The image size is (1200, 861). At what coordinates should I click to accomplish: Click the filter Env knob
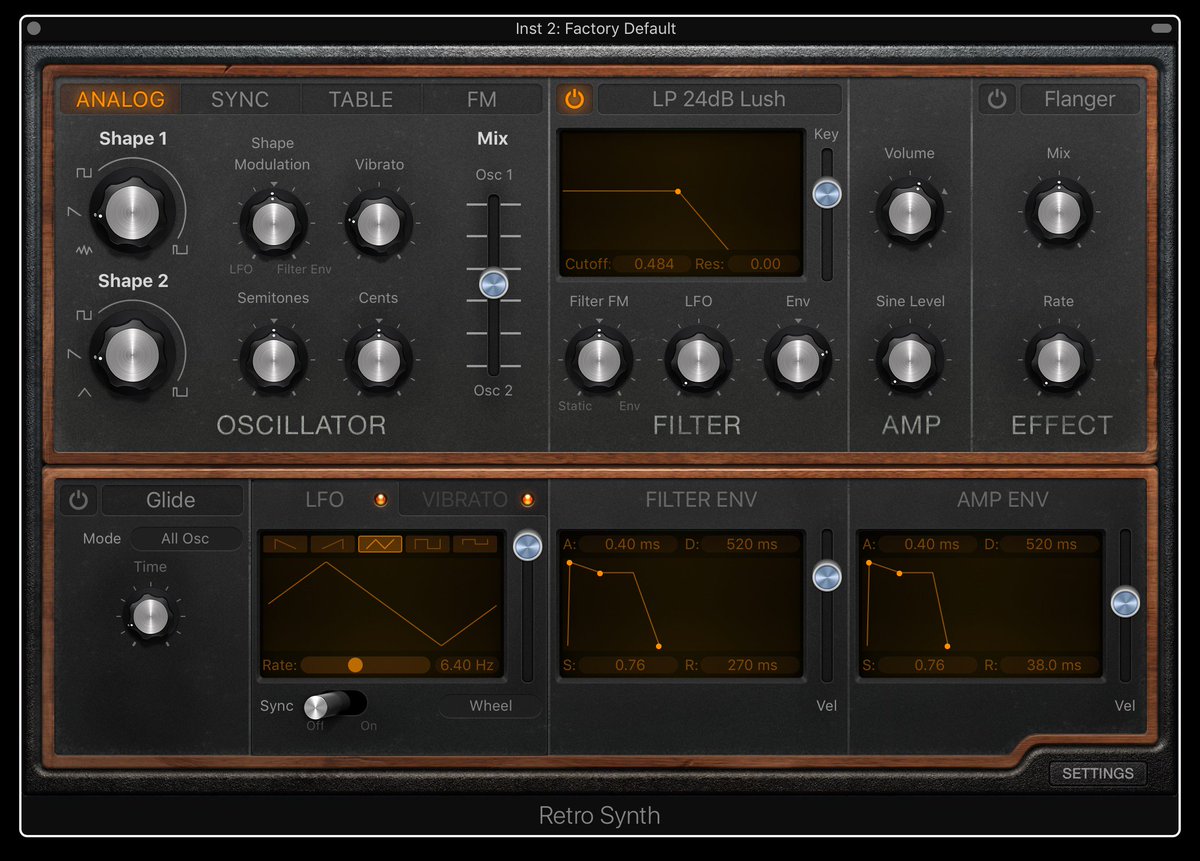coord(797,359)
